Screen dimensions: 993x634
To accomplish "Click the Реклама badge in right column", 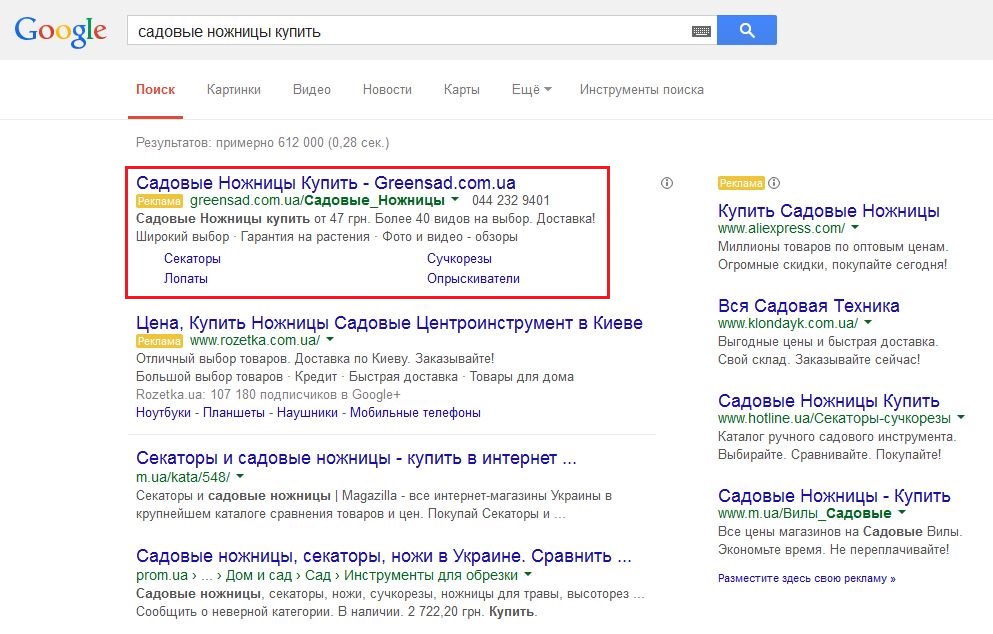I will click(741, 184).
